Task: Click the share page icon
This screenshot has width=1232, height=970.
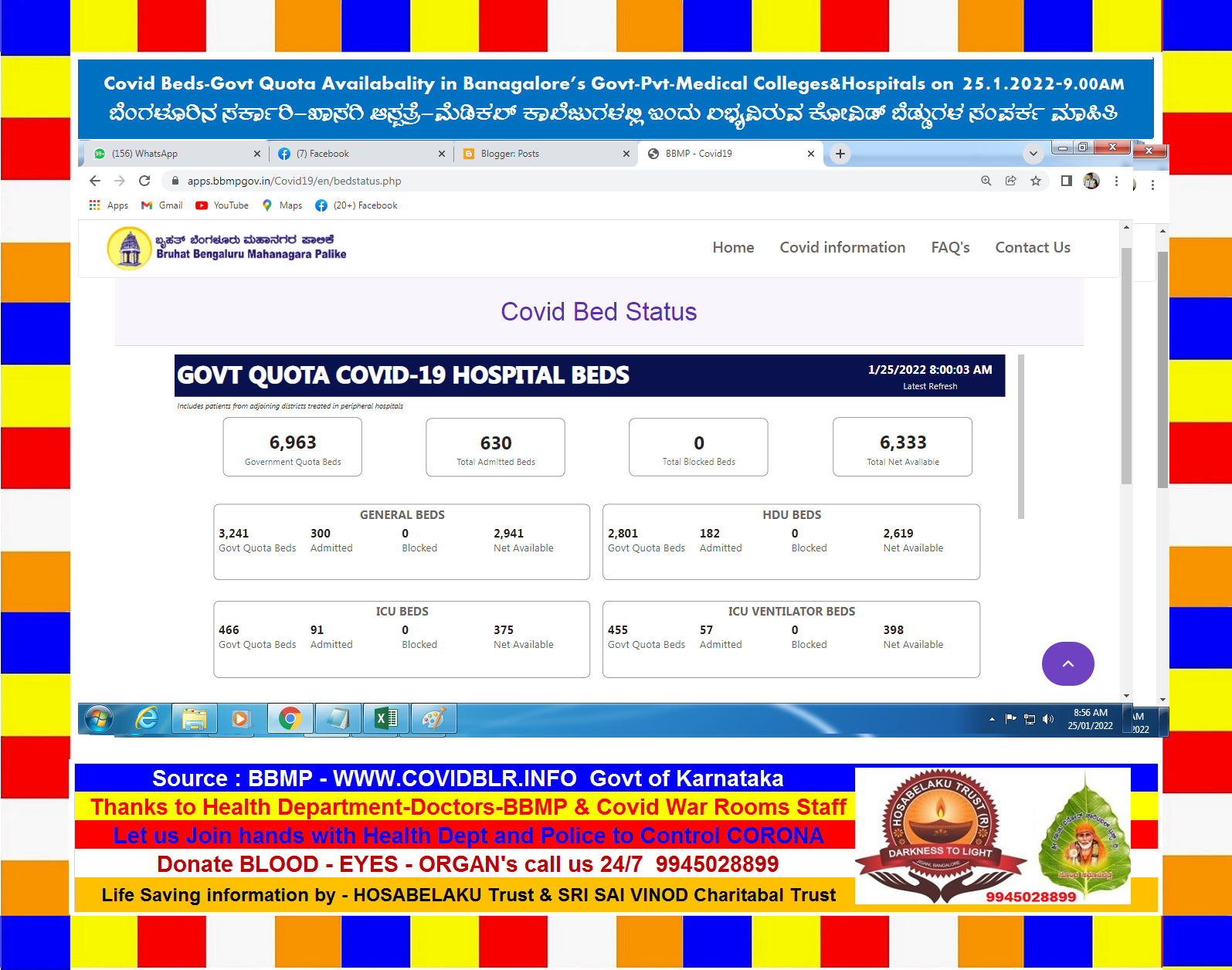Action: click(x=1010, y=181)
